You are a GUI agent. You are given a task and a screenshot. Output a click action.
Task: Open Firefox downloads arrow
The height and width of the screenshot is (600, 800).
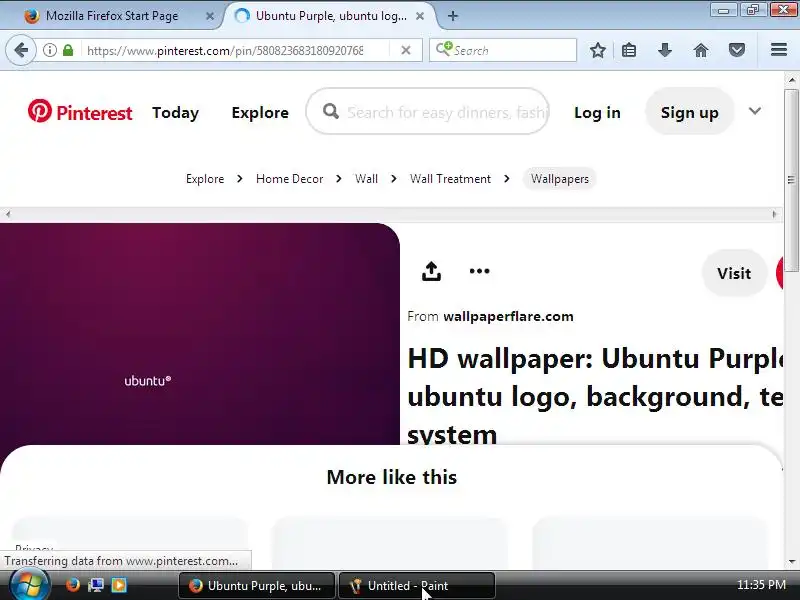665,50
